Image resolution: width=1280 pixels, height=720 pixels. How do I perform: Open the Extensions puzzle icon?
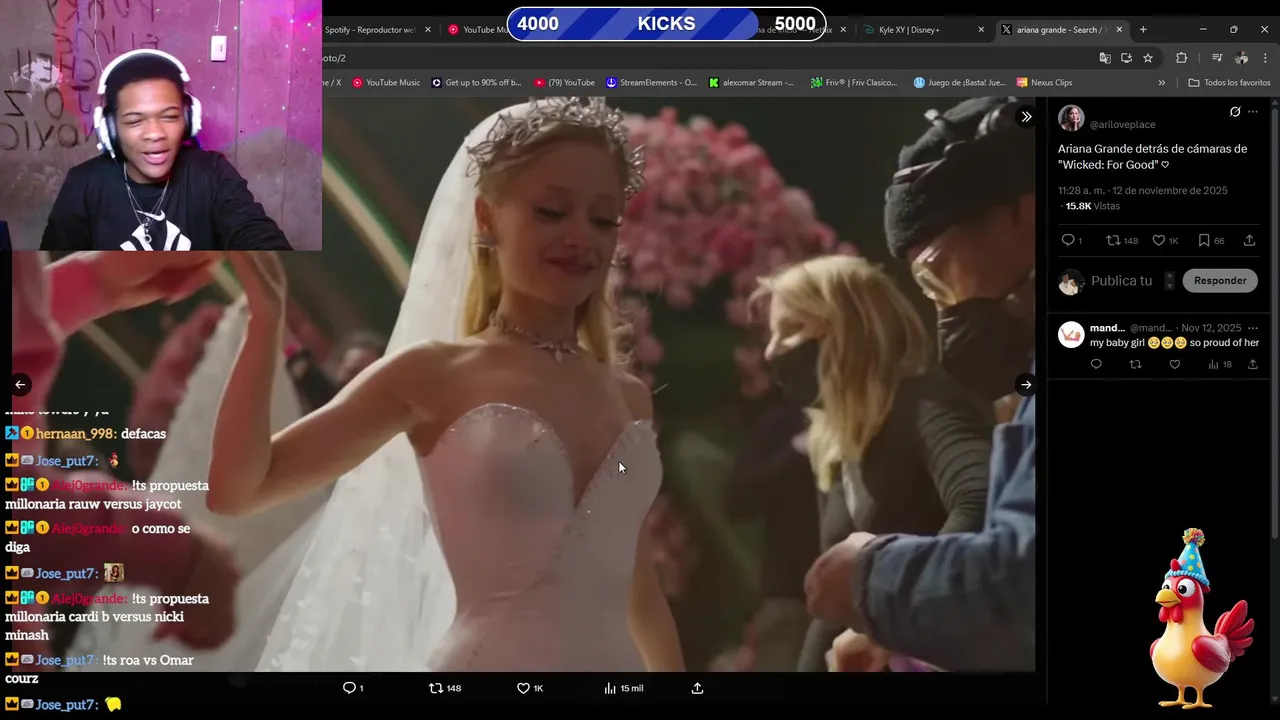(x=1181, y=58)
